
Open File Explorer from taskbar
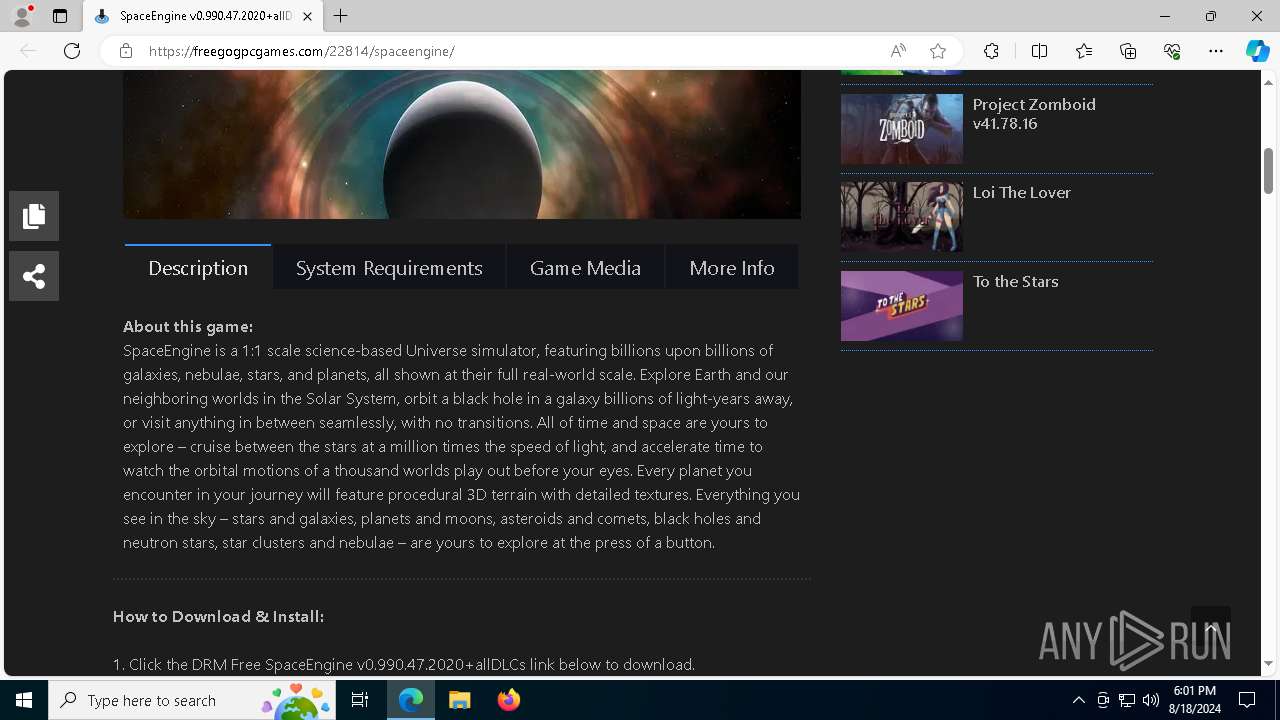click(x=460, y=700)
